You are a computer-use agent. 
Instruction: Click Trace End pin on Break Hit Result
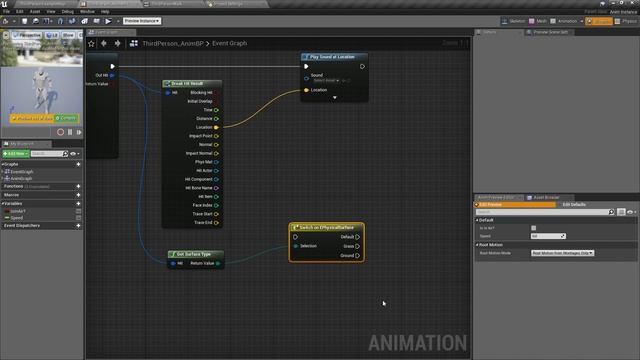[216, 223]
